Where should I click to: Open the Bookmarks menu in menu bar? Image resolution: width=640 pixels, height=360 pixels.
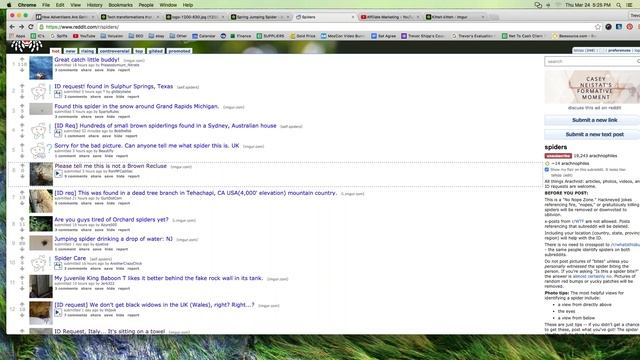point(120,5)
